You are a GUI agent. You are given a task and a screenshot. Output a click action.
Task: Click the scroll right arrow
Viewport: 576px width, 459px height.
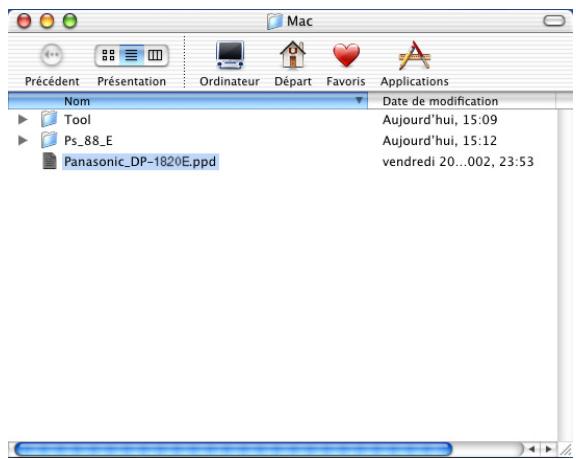[x=548, y=449]
